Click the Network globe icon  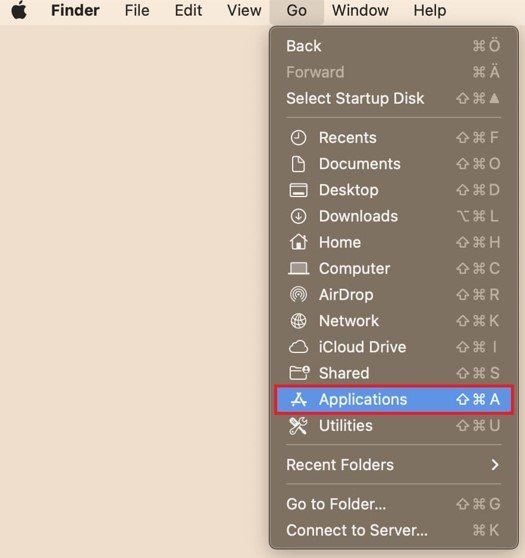click(298, 321)
